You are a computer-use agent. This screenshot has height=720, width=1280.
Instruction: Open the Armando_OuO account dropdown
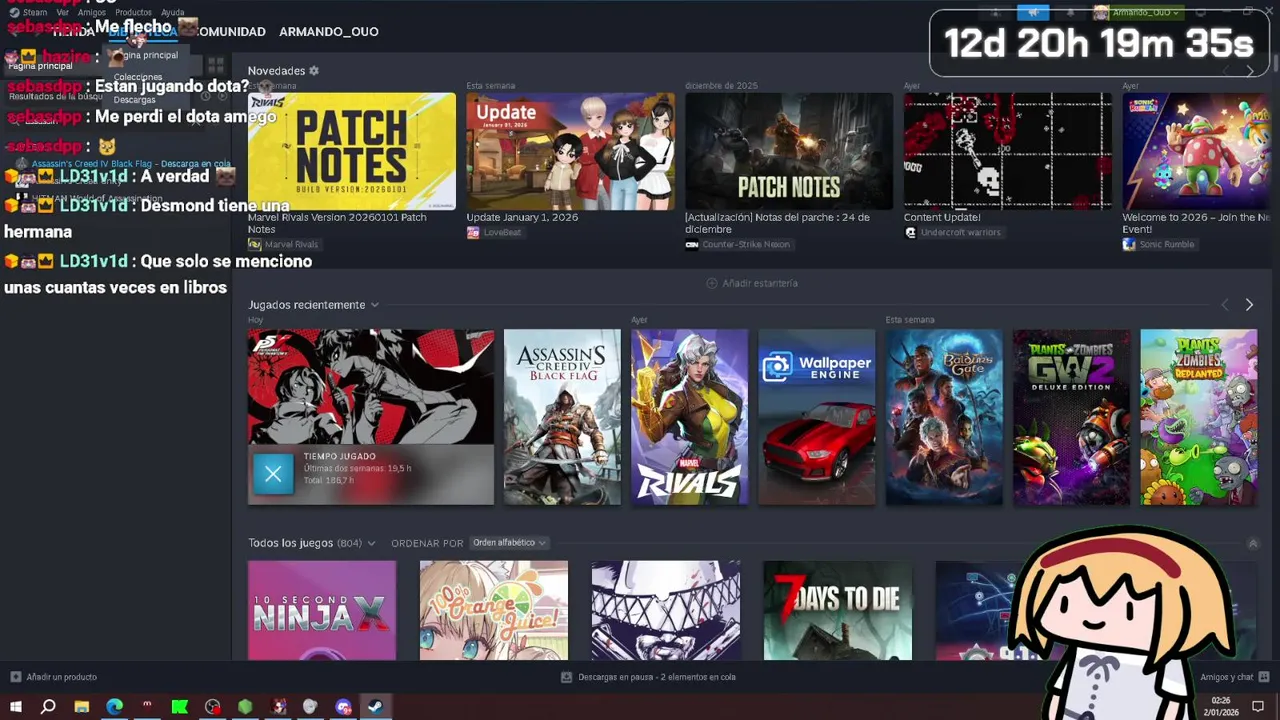1137,12
